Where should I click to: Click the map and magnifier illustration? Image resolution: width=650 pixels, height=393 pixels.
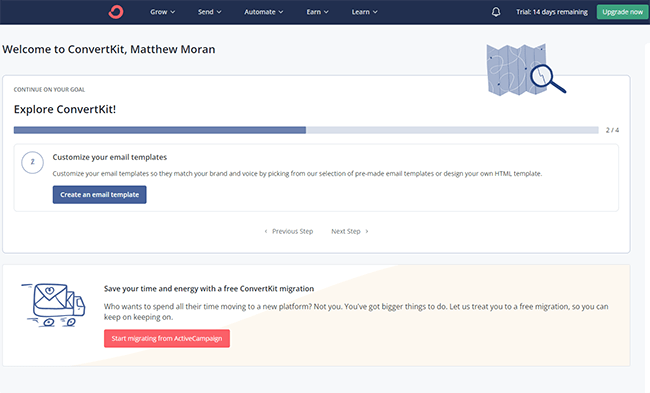526,70
